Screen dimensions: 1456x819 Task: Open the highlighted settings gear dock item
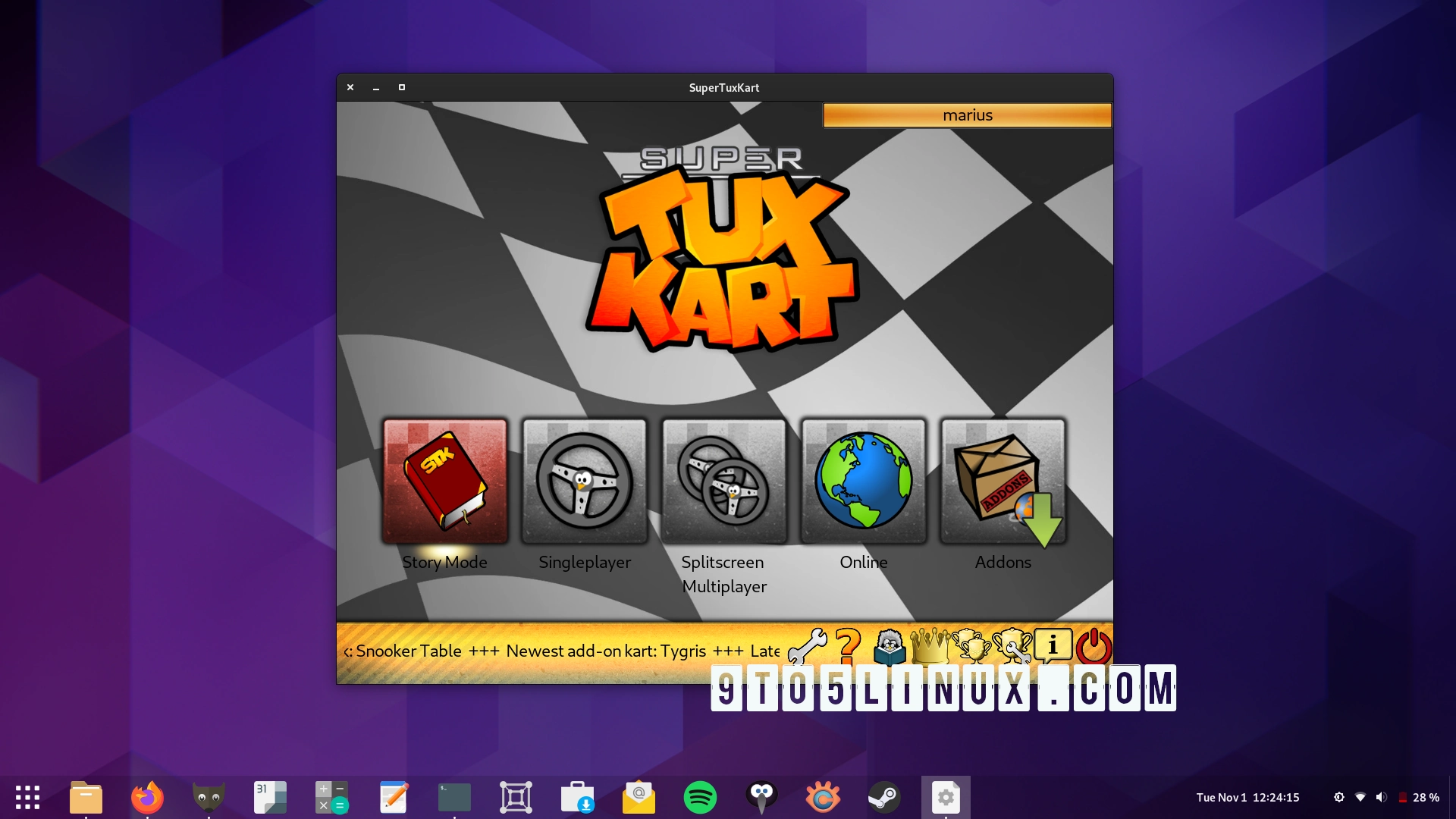pyautogui.click(x=946, y=797)
